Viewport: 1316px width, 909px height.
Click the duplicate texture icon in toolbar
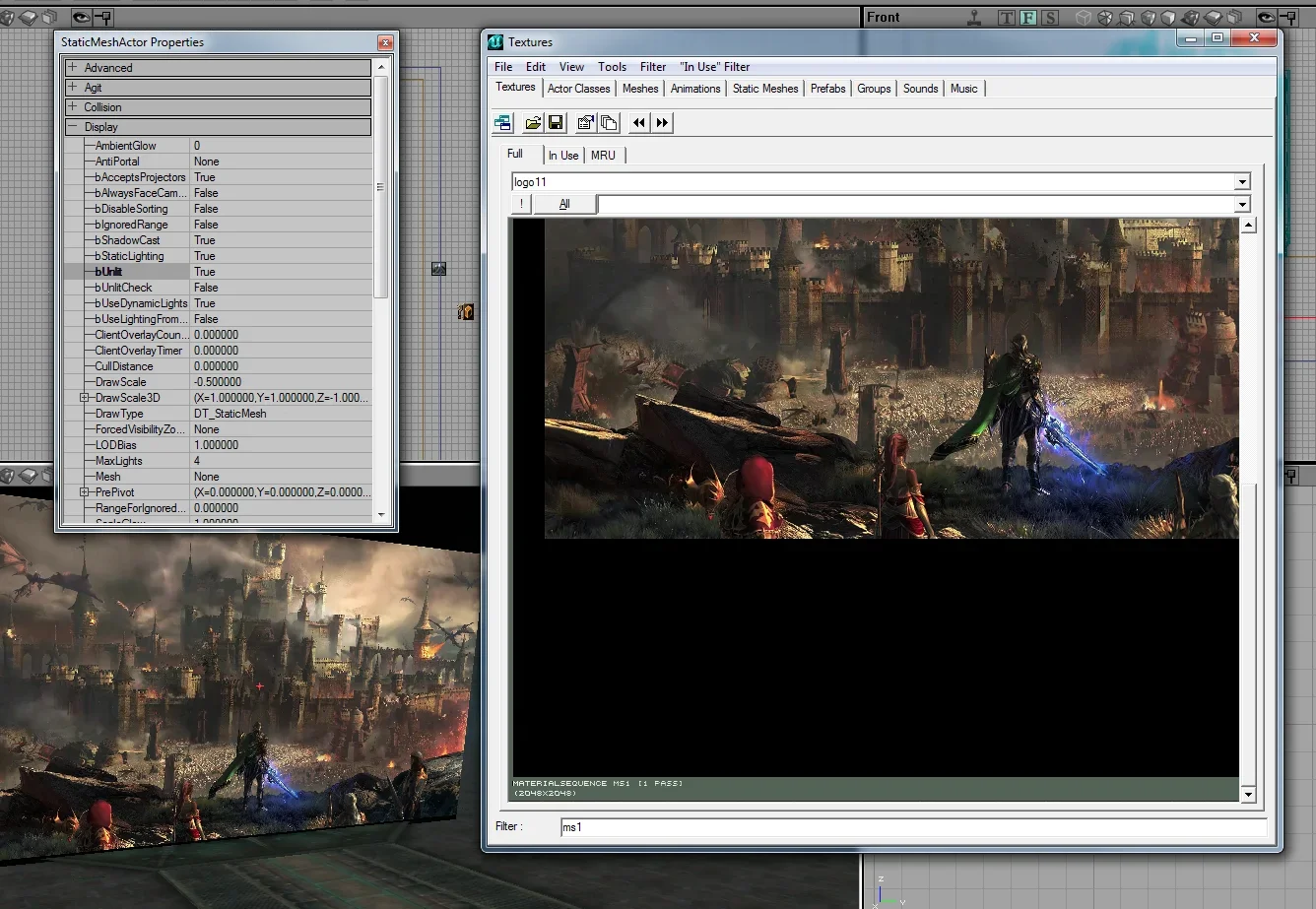609,123
